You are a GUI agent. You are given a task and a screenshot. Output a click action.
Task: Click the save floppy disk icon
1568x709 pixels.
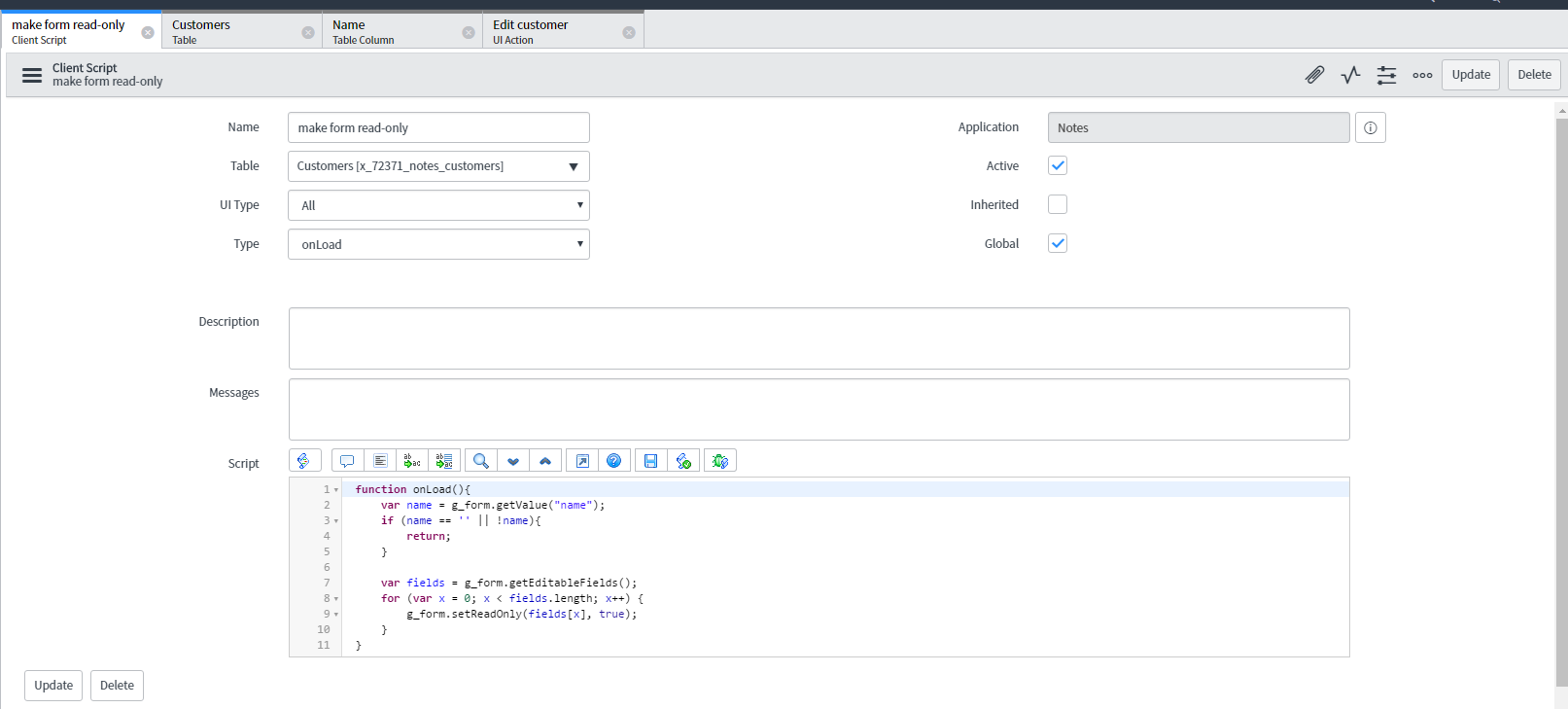[651, 461]
